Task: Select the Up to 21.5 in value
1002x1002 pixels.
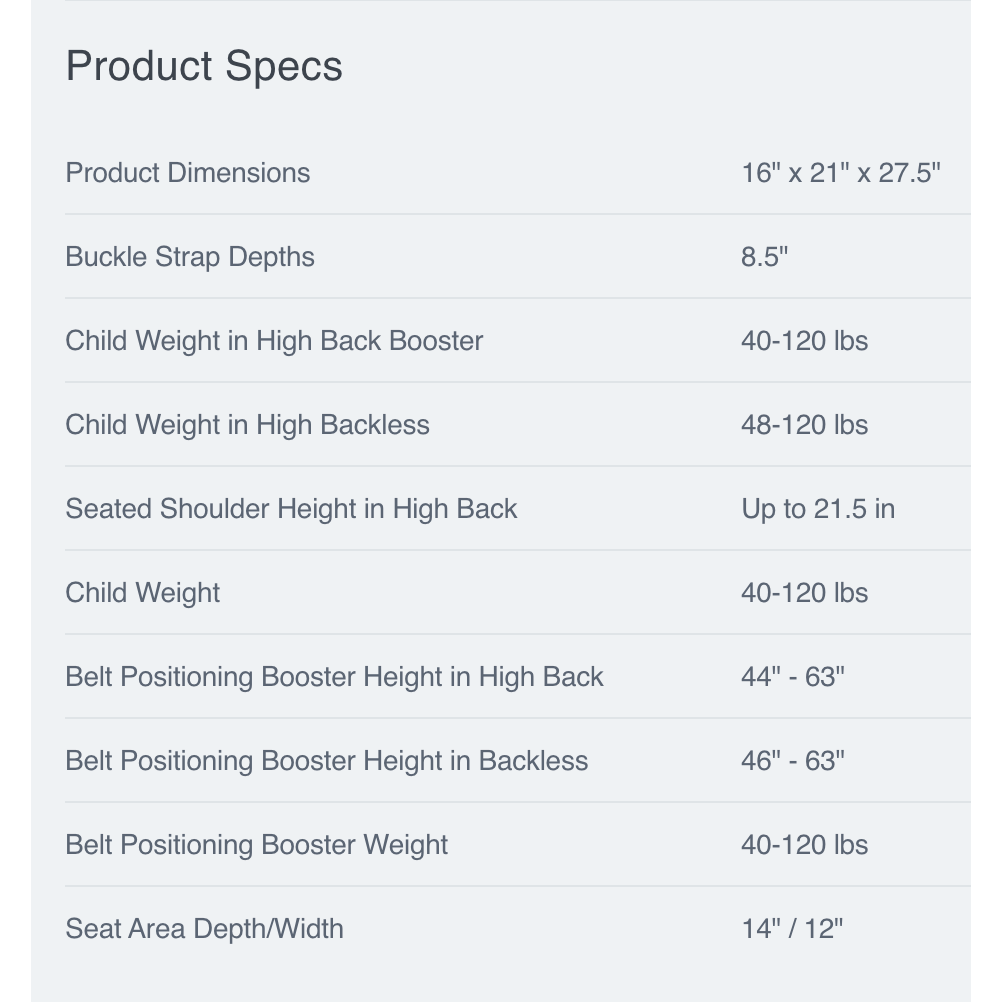Action: click(817, 508)
